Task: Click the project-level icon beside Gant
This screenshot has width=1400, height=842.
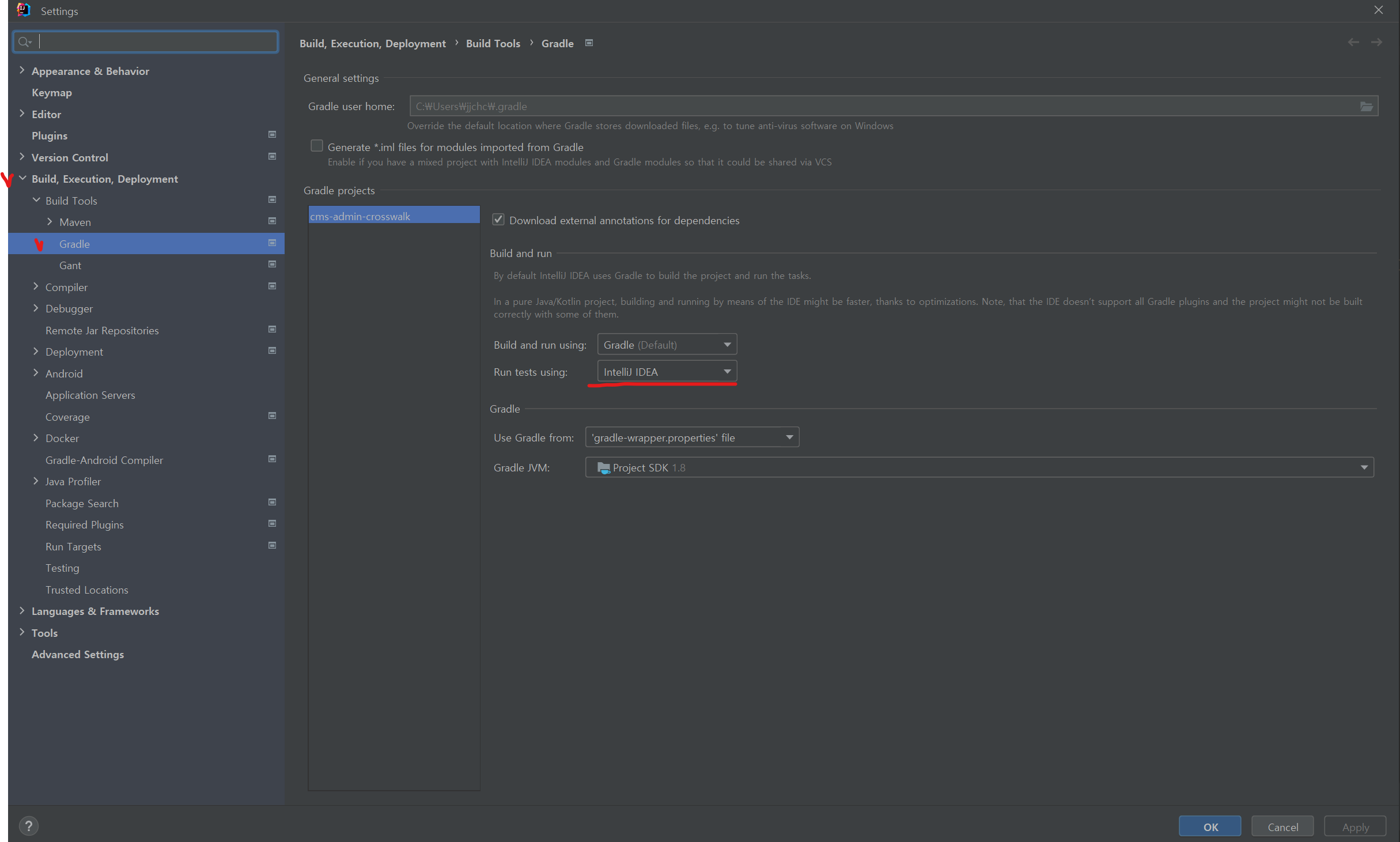Action: (273, 265)
